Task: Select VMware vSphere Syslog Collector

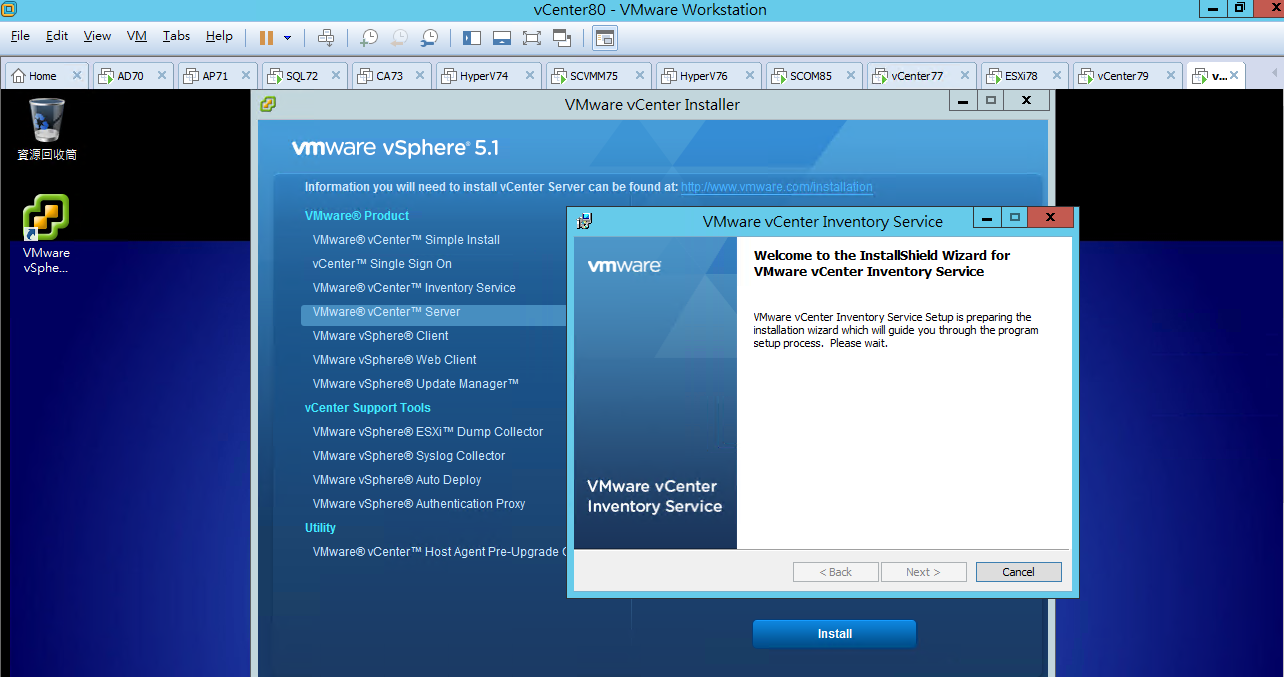Action: click(x=409, y=456)
